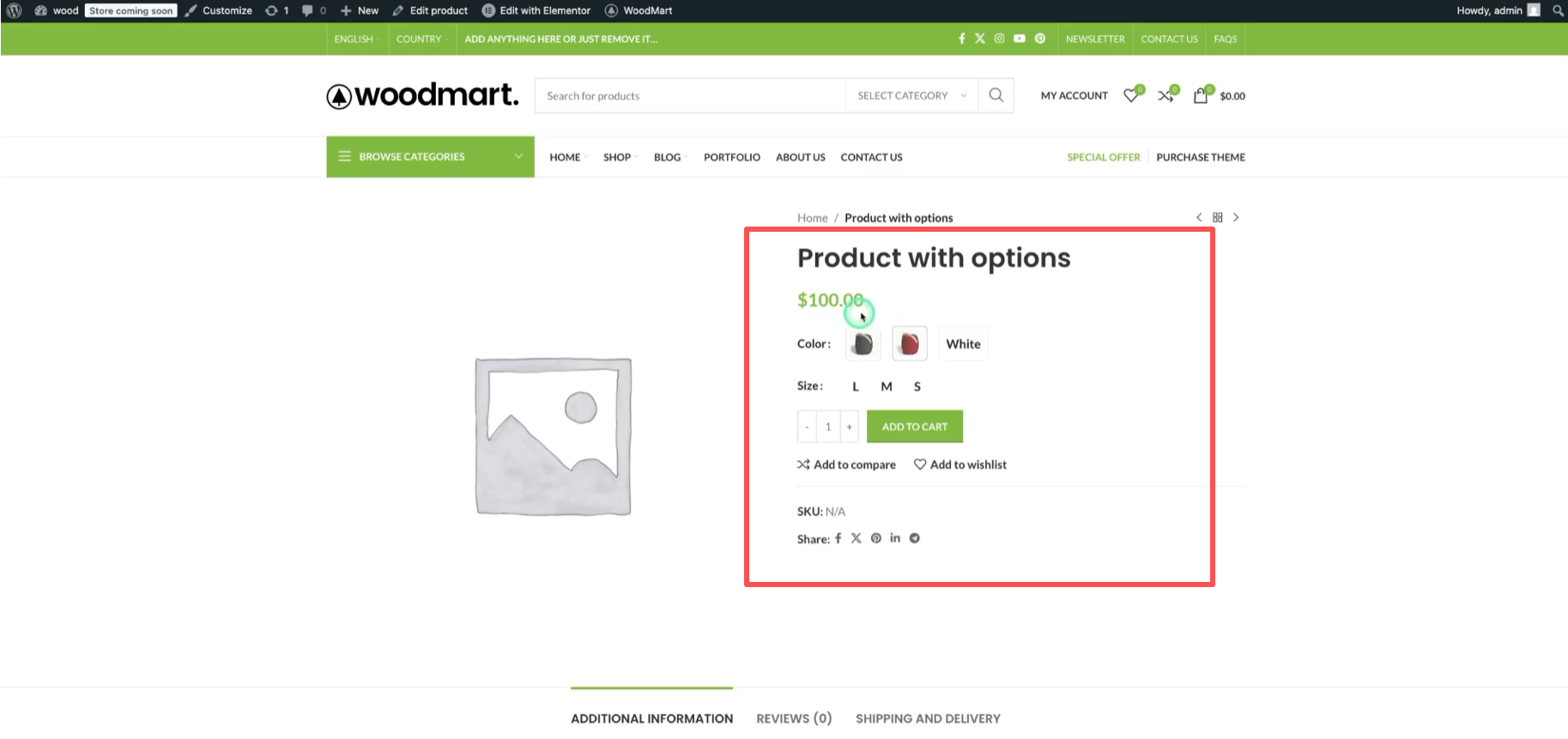1568x739 pixels.
Task: Increase quantity with plus button
Action: [x=849, y=427]
